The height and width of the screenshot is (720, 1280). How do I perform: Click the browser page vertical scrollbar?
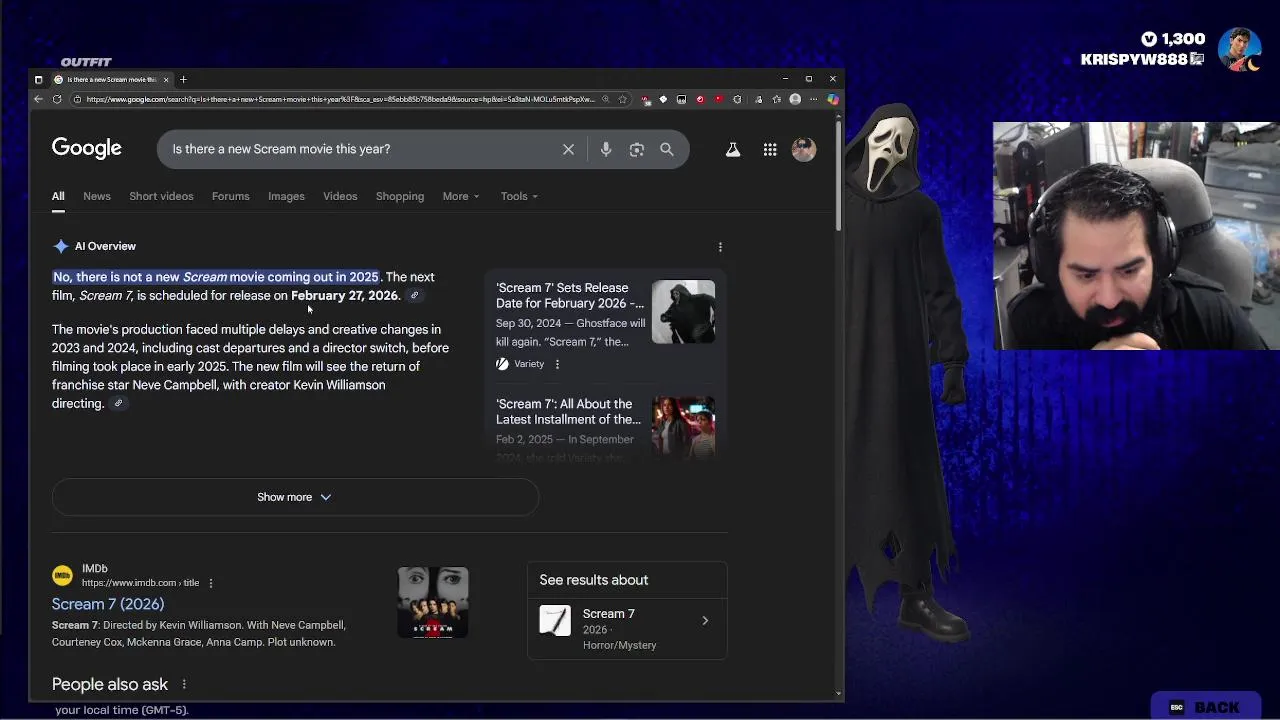(838, 176)
